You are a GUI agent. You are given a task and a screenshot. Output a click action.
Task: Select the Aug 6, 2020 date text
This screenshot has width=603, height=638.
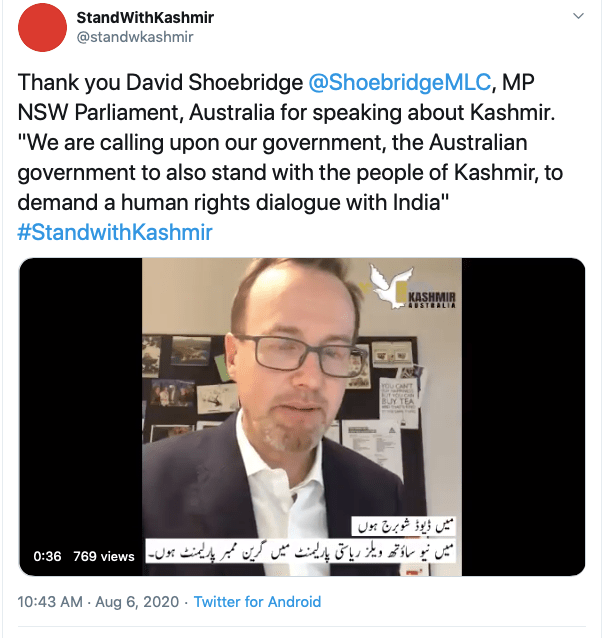[x=137, y=601]
